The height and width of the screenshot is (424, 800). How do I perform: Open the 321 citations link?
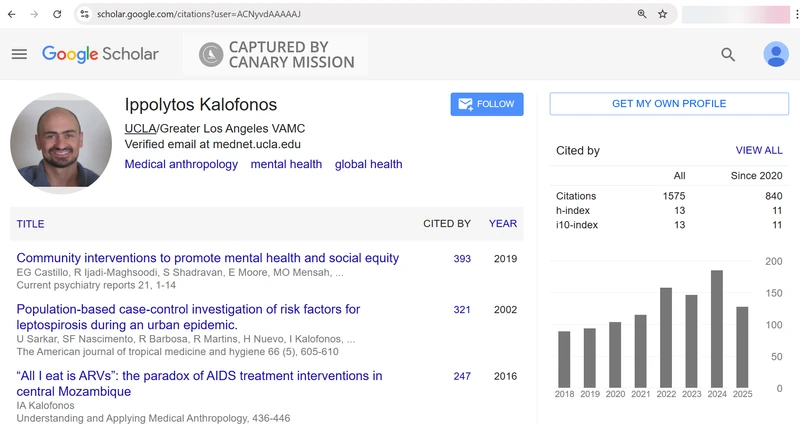[x=462, y=310]
